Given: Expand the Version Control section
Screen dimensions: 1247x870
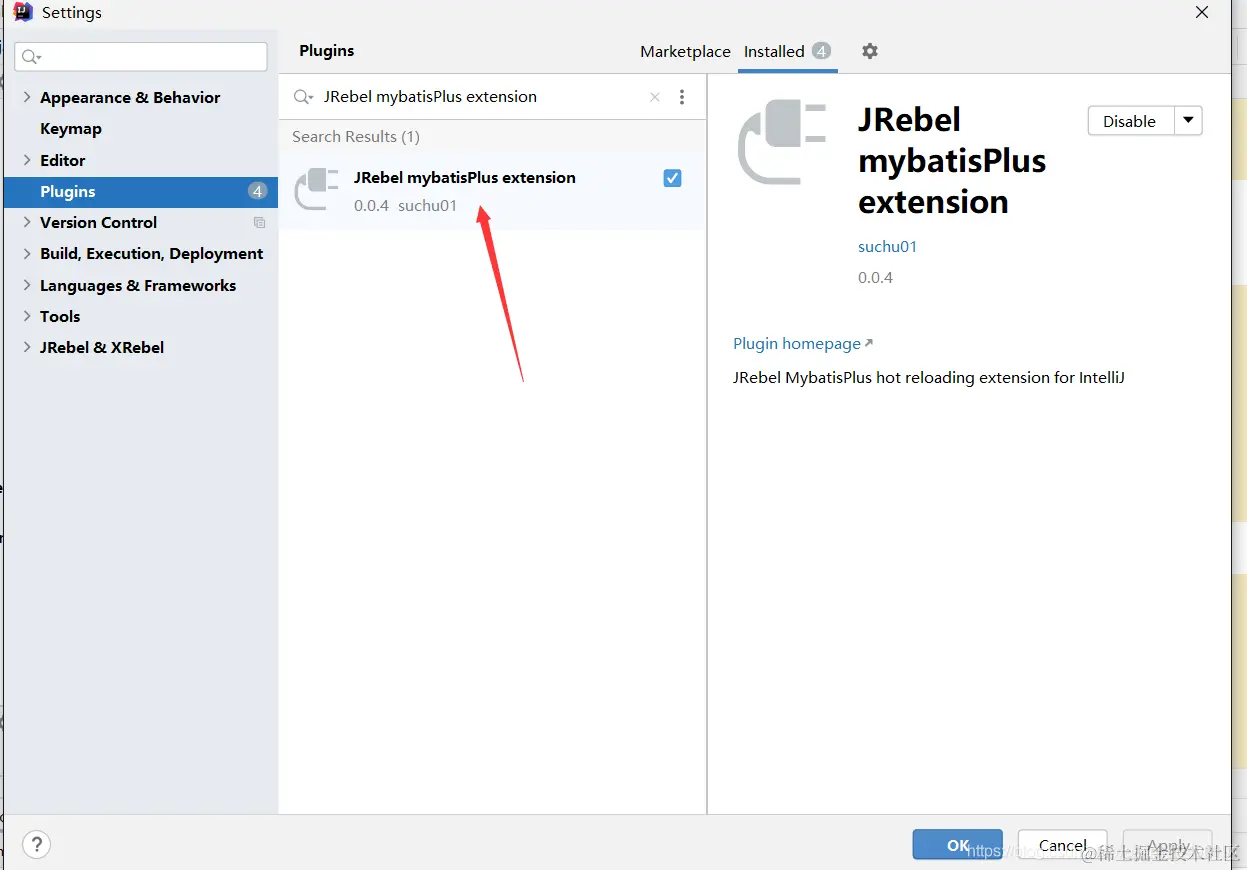Looking at the screenshot, I should 26,222.
